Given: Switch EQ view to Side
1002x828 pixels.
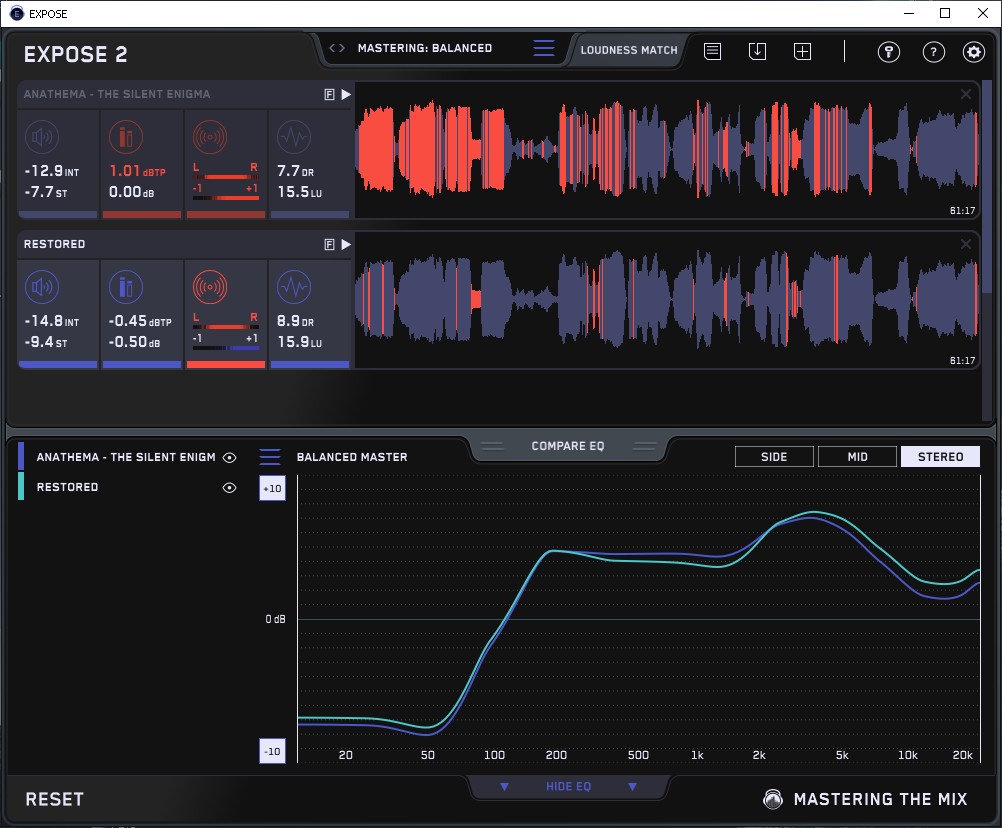Looking at the screenshot, I should click(x=774, y=457).
